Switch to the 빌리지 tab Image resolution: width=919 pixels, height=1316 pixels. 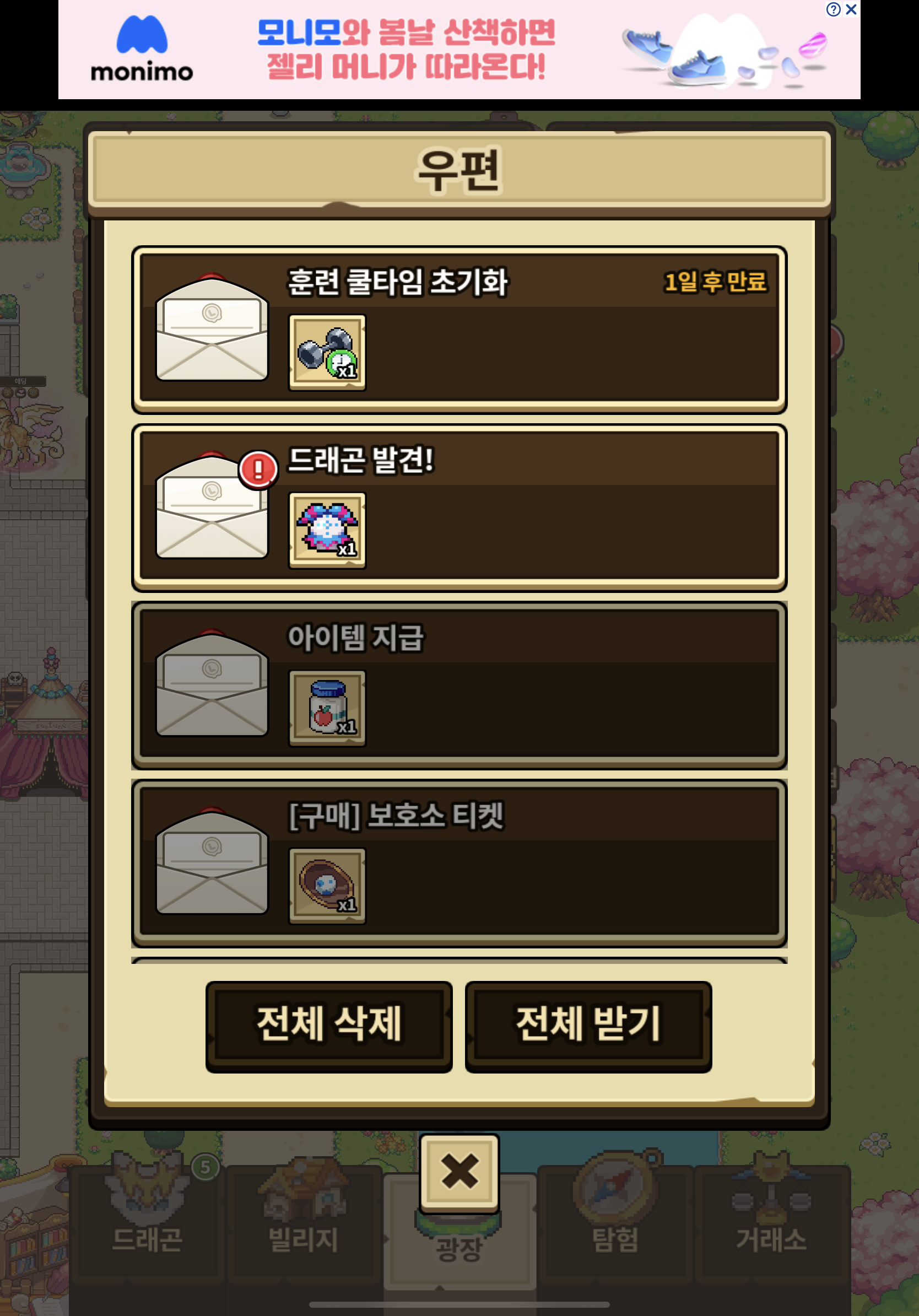click(304, 1221)
